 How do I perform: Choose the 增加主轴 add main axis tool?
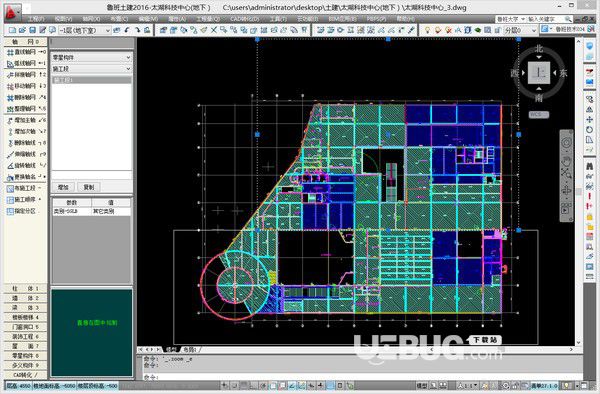pyautogui.click(x=25, y=120)
